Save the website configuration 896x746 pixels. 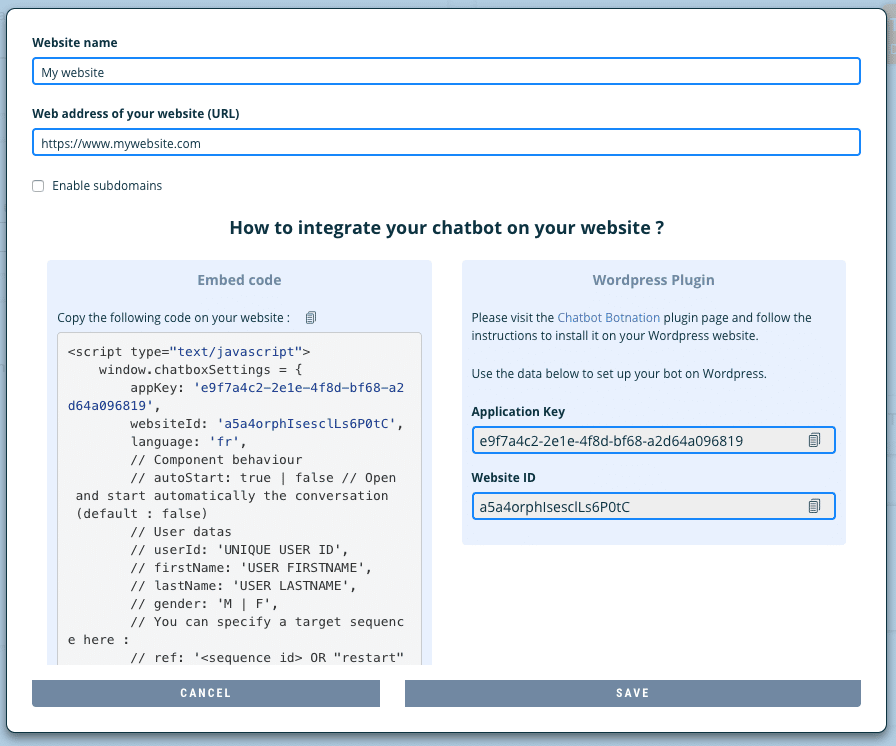(x=632, y=693)
